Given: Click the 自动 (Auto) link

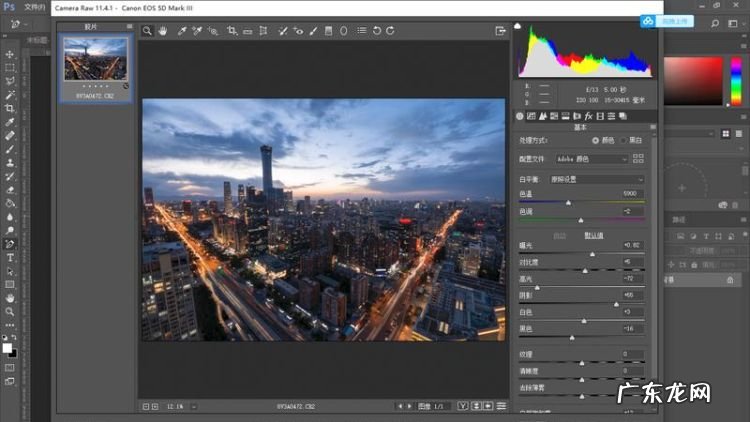Looking at the screenshot, I should (559, 235).
